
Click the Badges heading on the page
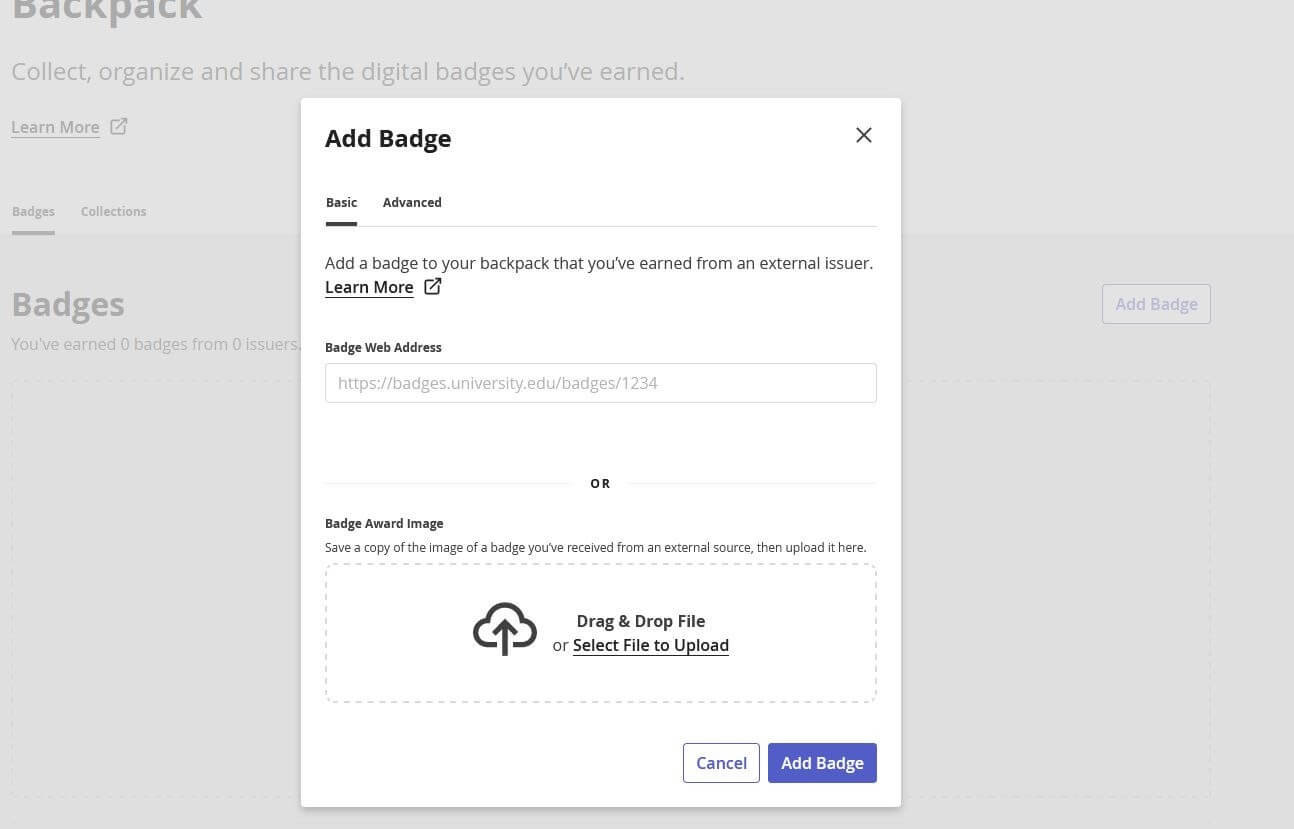67,304
